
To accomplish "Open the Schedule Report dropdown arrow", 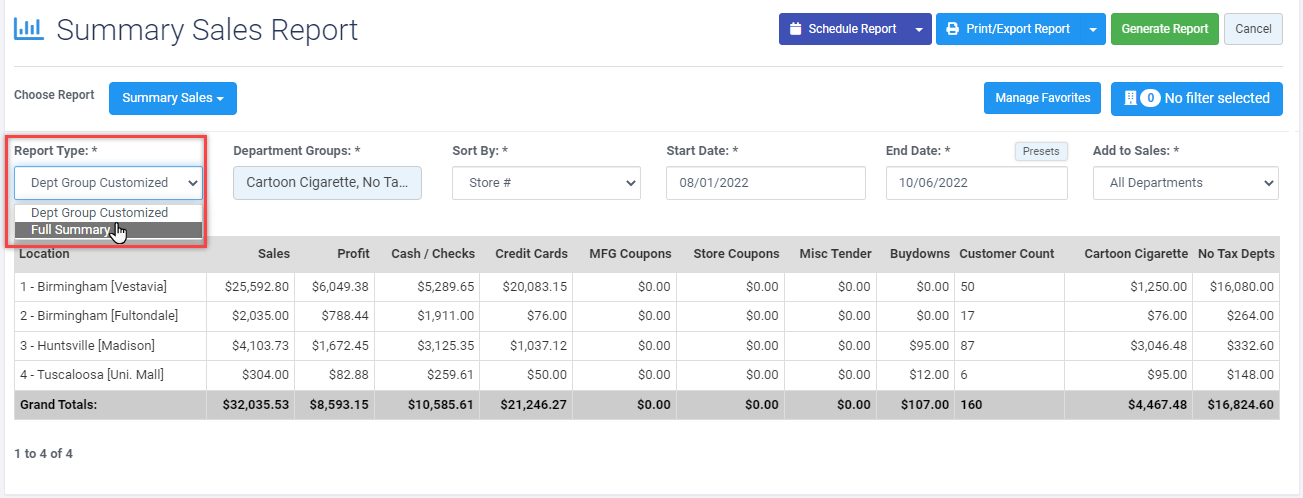I will click(919, 29).
